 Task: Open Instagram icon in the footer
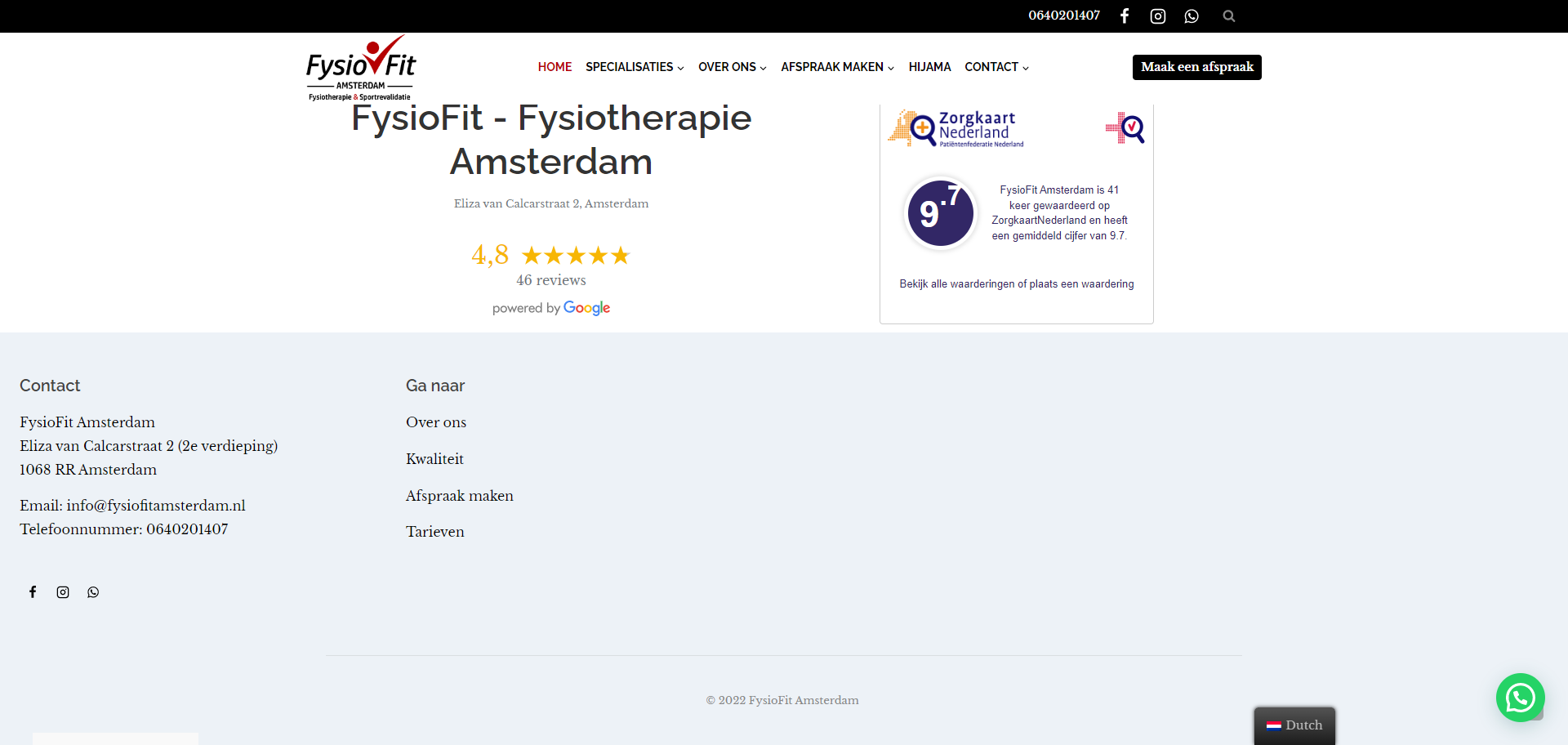tap(63, 592)
